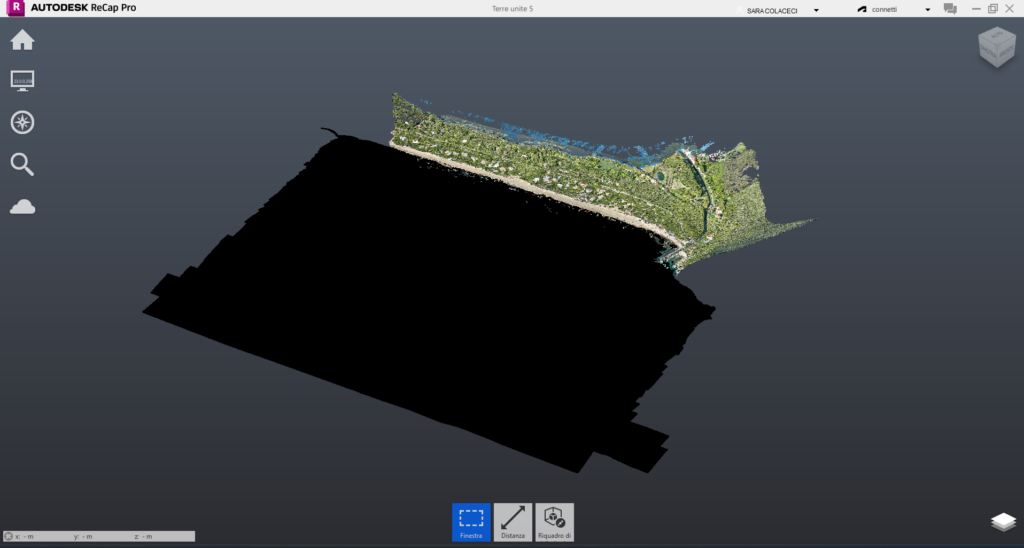Expand the SARA COLACECI account dropdown arrow

click(x=817, y=10)
